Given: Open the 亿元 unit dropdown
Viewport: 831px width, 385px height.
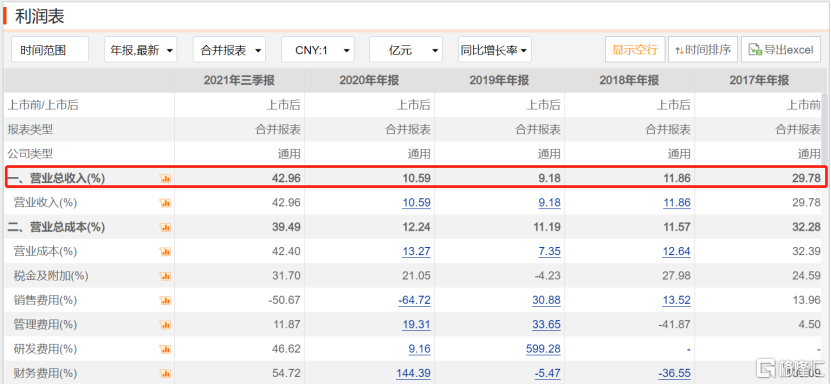Looking at the screenshot, I should [405, 50].
